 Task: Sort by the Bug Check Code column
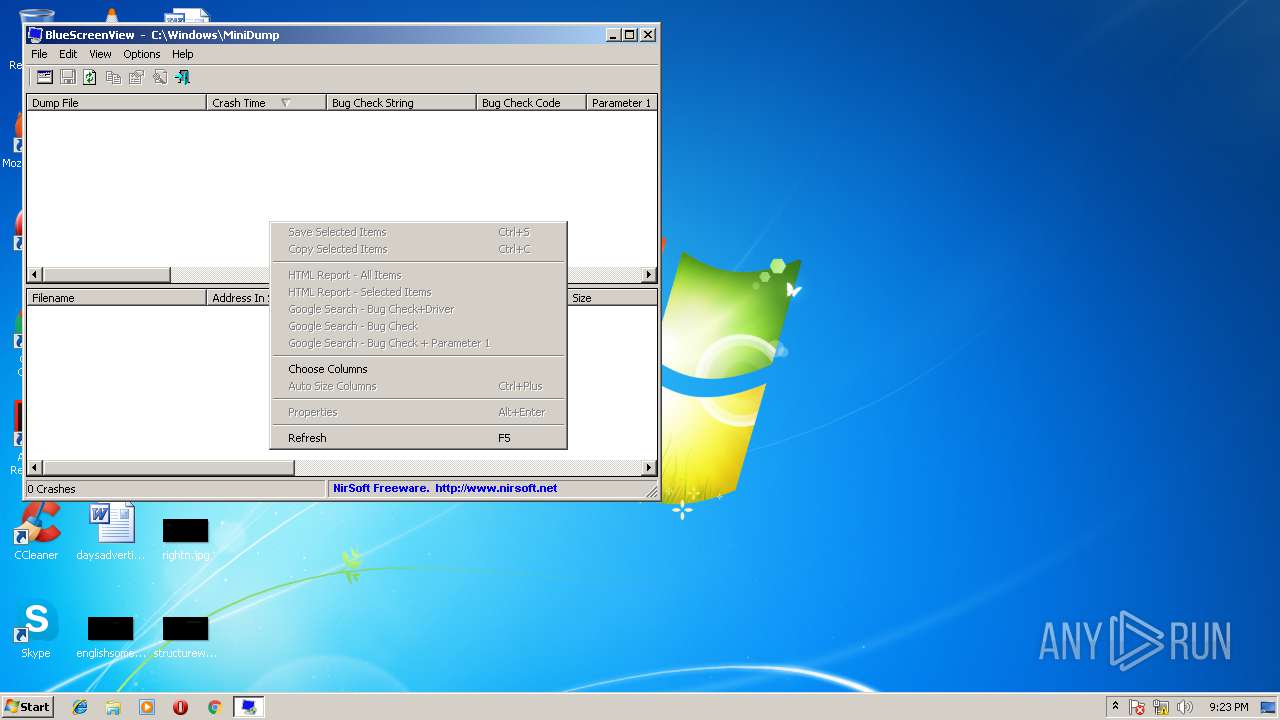tap(531, 103)
